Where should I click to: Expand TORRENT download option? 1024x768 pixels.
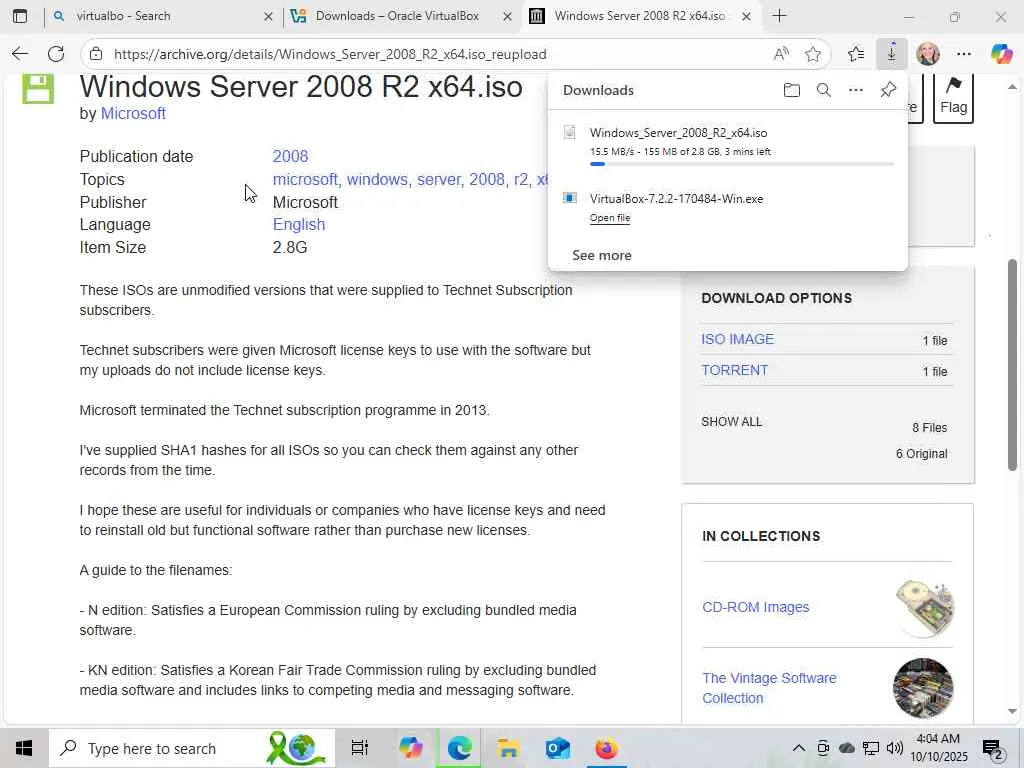click(734, 370)
